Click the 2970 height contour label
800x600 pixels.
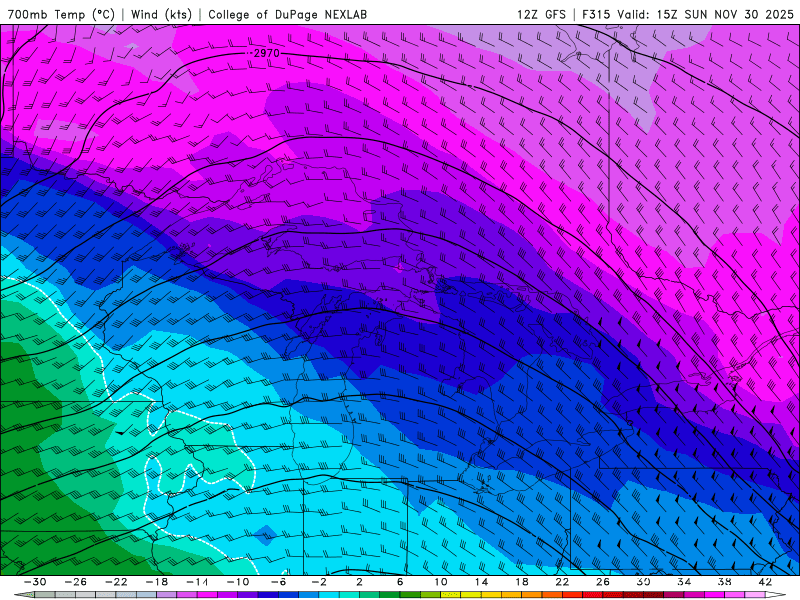[x=266, y=53]
